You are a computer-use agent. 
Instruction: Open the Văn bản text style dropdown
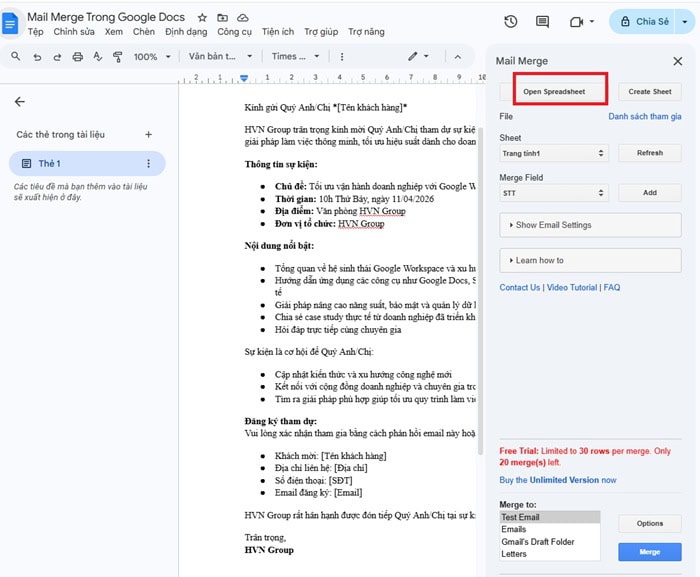(x=220, y=56)
